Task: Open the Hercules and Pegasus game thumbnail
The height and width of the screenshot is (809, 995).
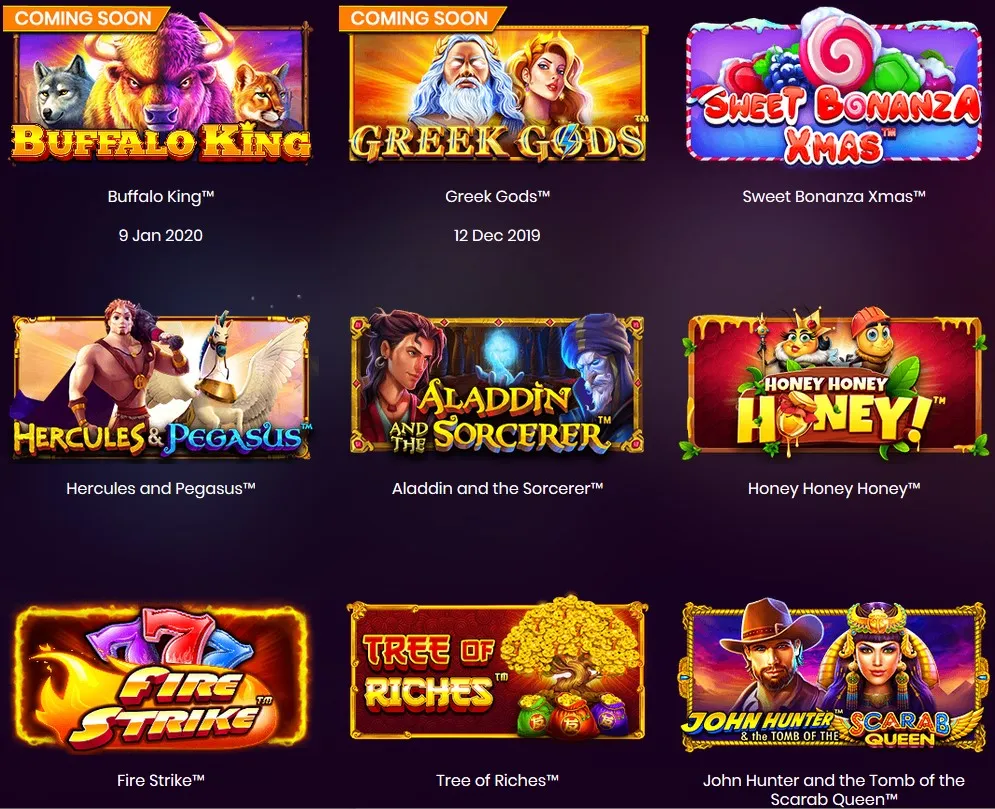Action: tap(161, 381)
